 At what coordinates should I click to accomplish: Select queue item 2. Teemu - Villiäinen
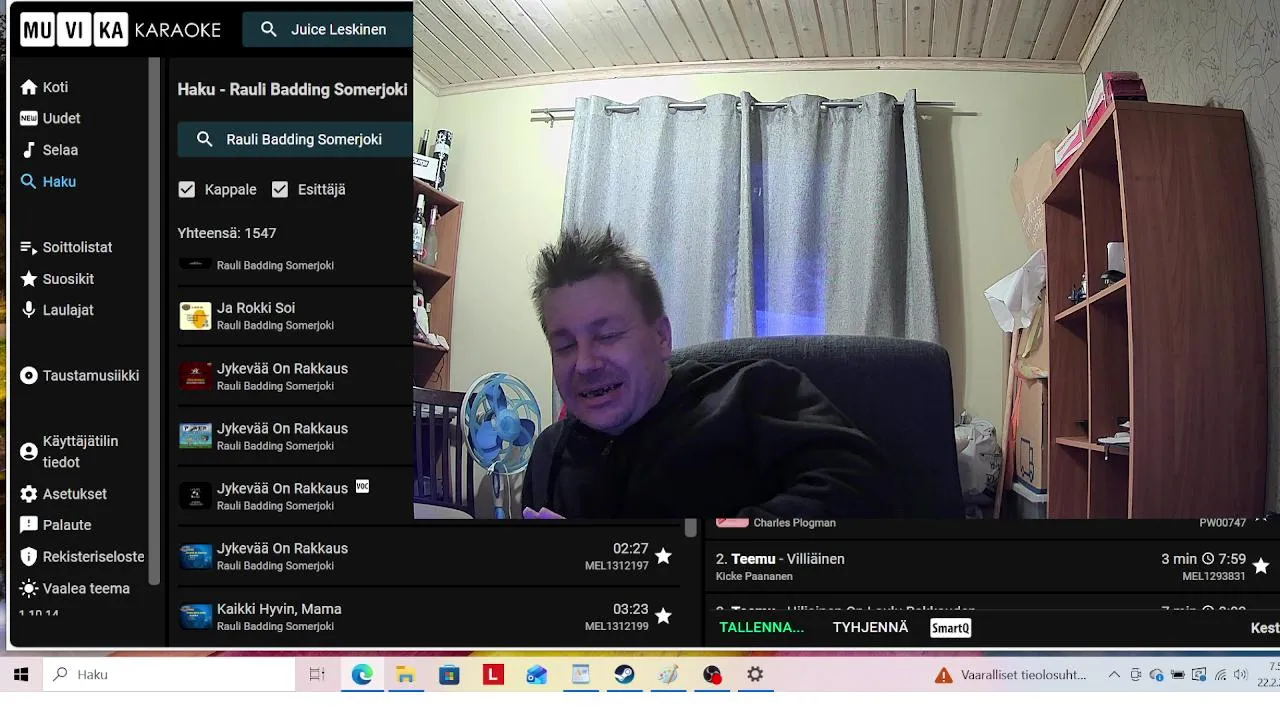980,567
